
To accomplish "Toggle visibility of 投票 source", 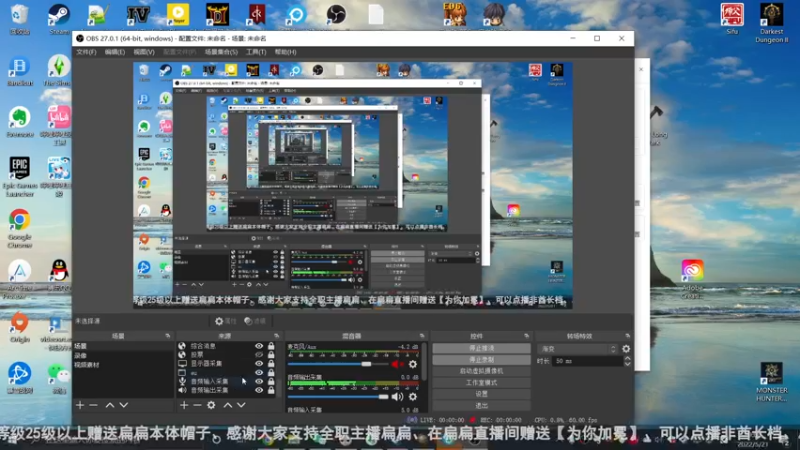I will tap(259, 355).
